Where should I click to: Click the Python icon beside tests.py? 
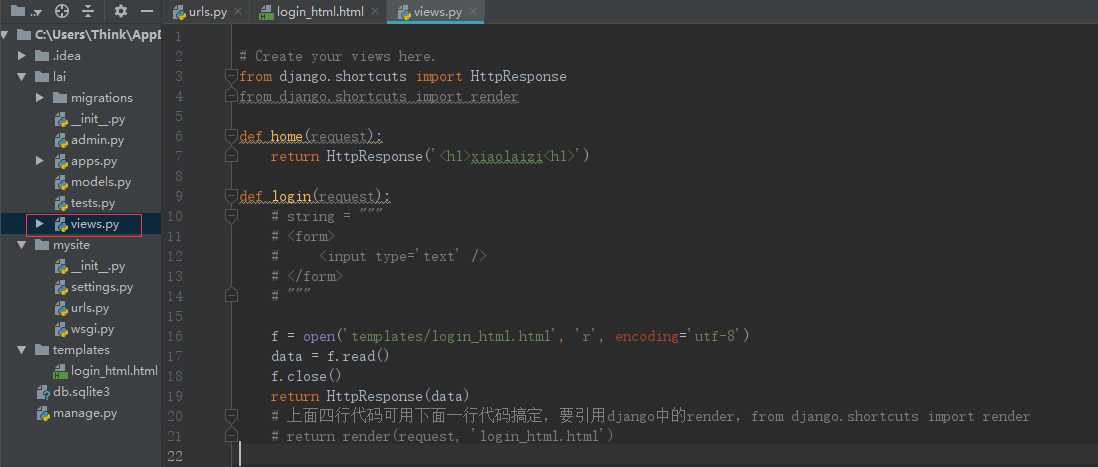[61, 202]
